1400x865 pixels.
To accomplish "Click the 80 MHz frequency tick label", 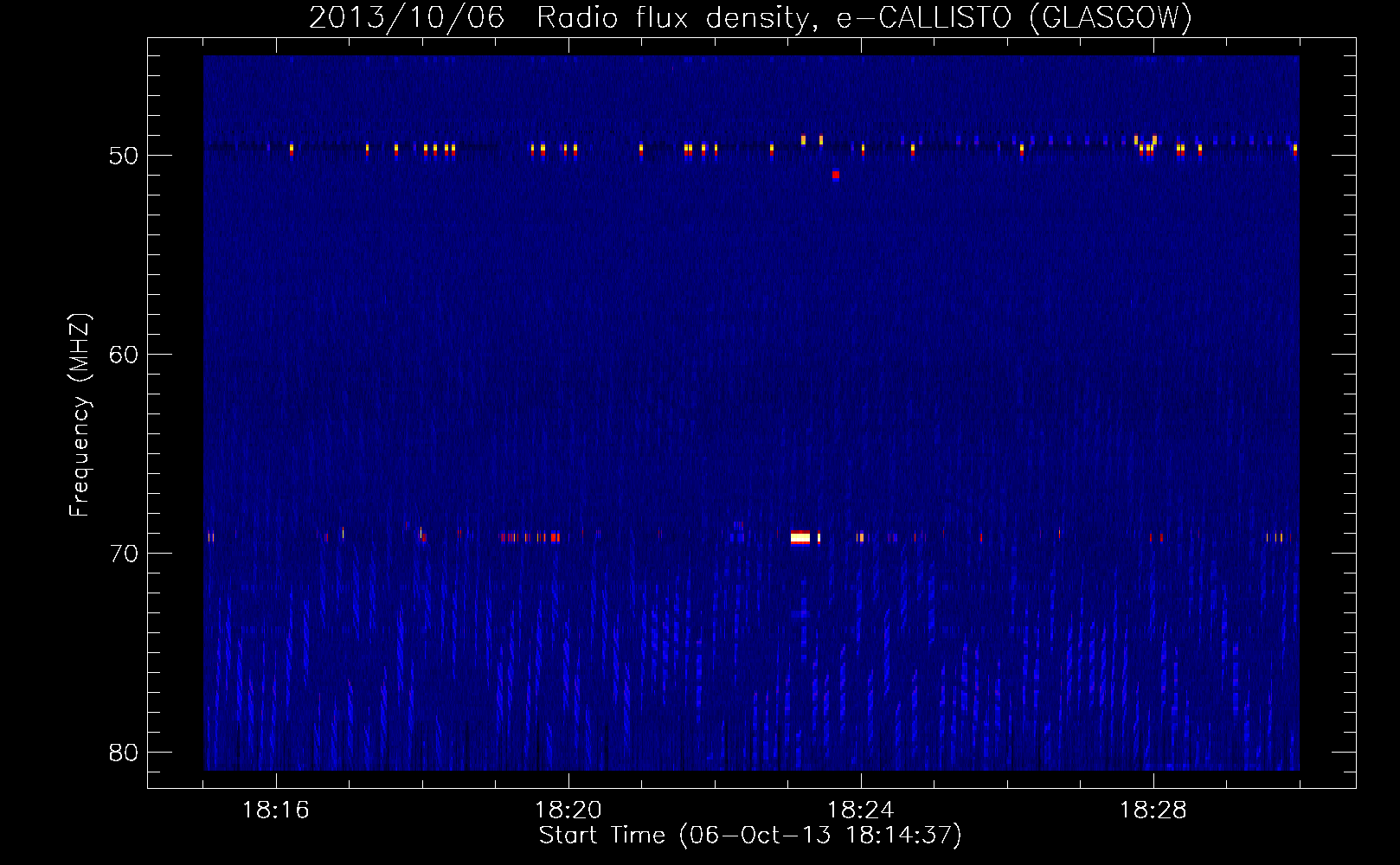I will click(x=124, y=753).
